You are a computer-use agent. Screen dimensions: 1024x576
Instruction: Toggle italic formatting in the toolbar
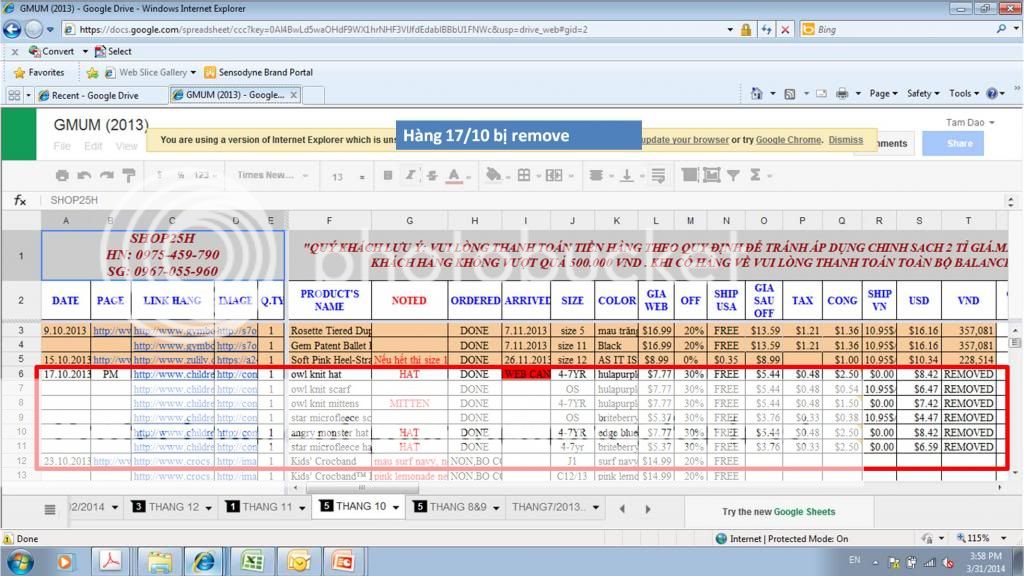point(410,175)
